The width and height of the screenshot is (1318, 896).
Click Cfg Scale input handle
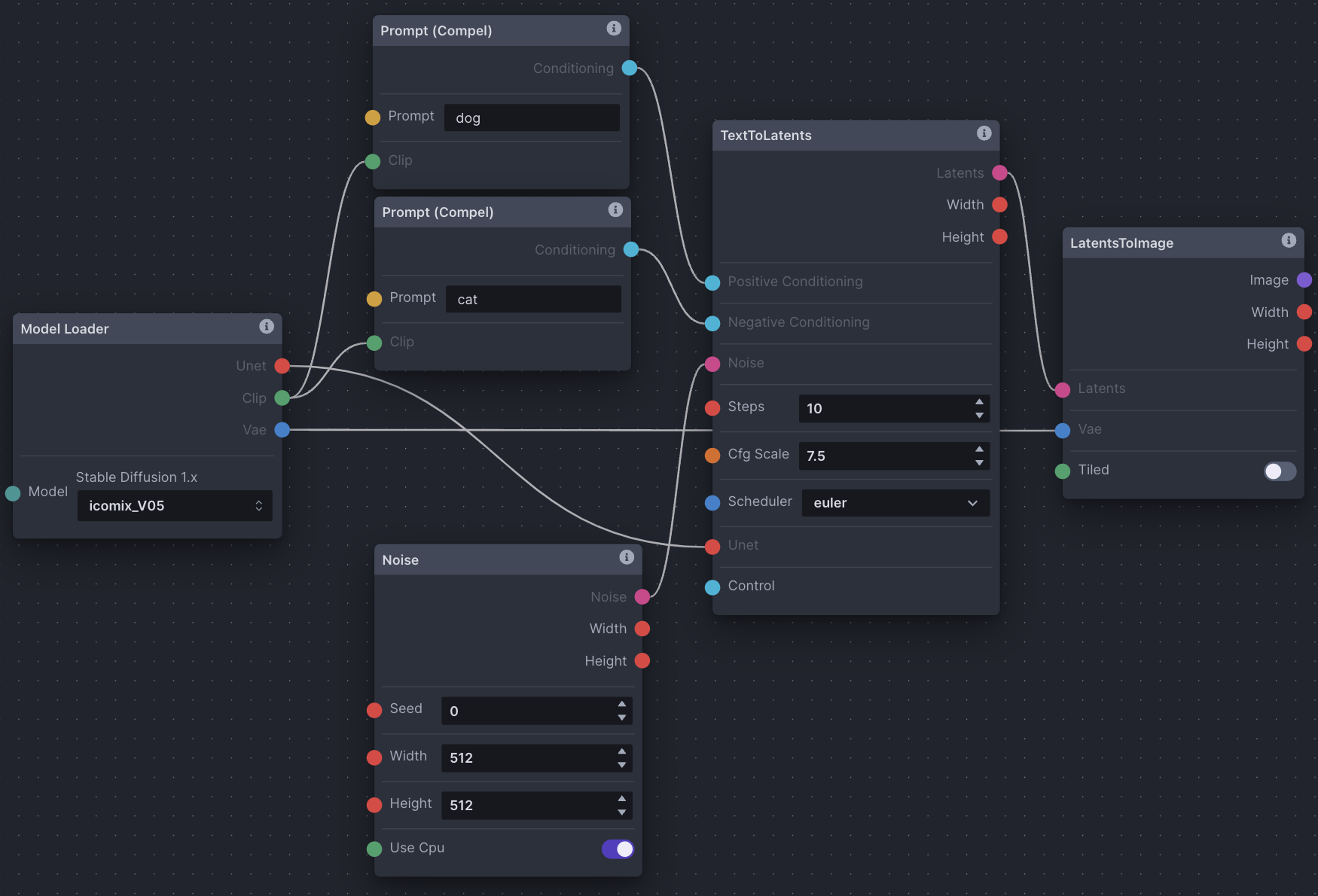coord(712,456)
